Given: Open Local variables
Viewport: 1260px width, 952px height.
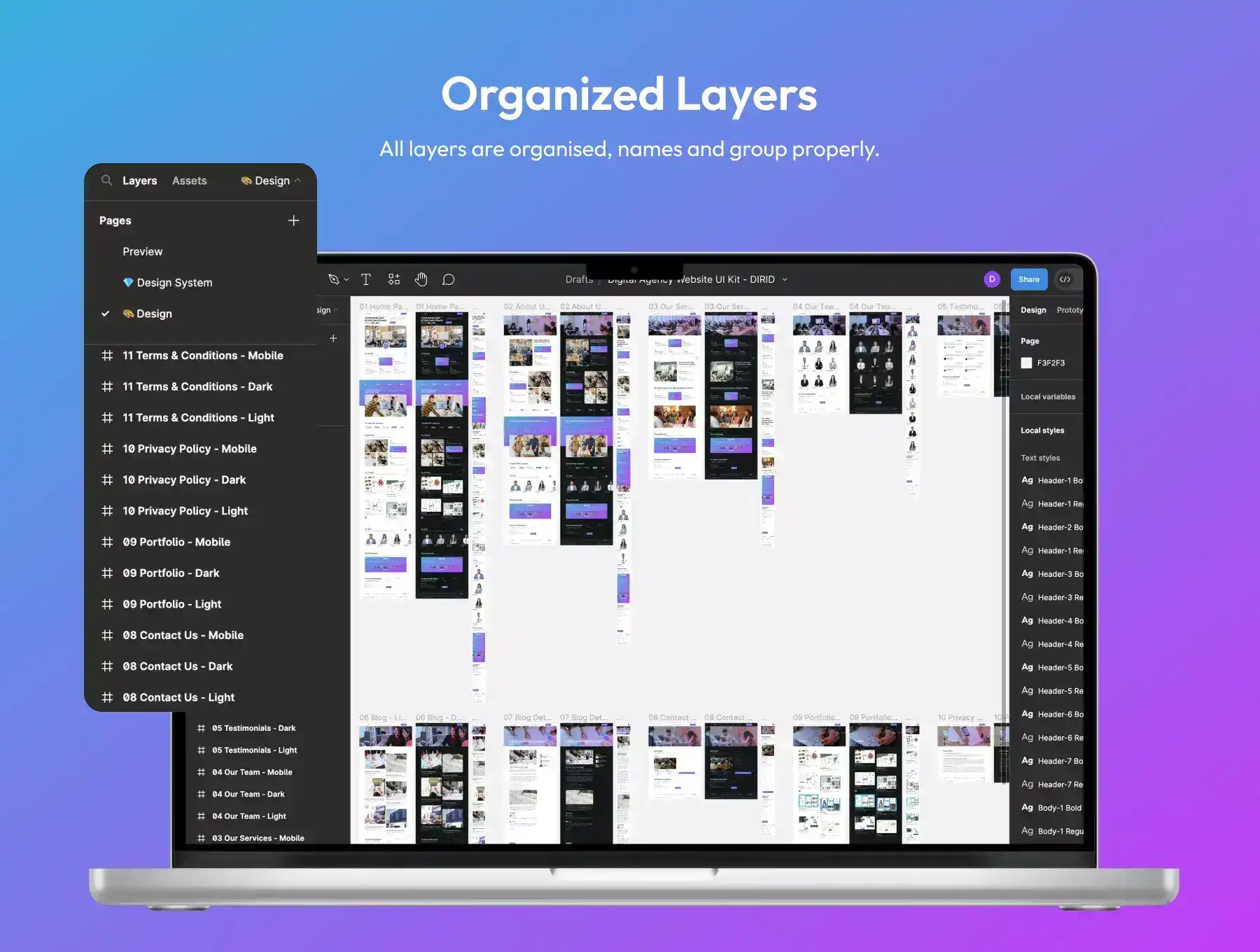Looking at the screenshot, I should point(1047,397).
